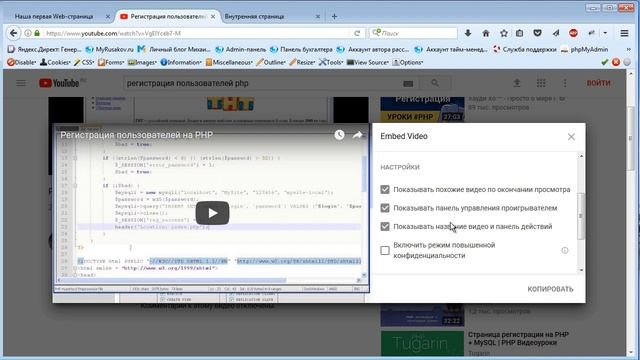
Task: Open the Options menu in Web Developer toolbar
Action: click(408, 62)
